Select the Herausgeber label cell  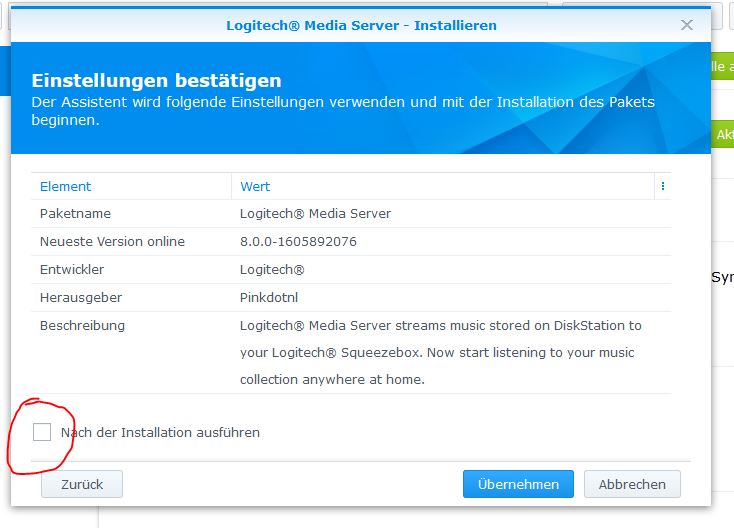pos(131,298)
